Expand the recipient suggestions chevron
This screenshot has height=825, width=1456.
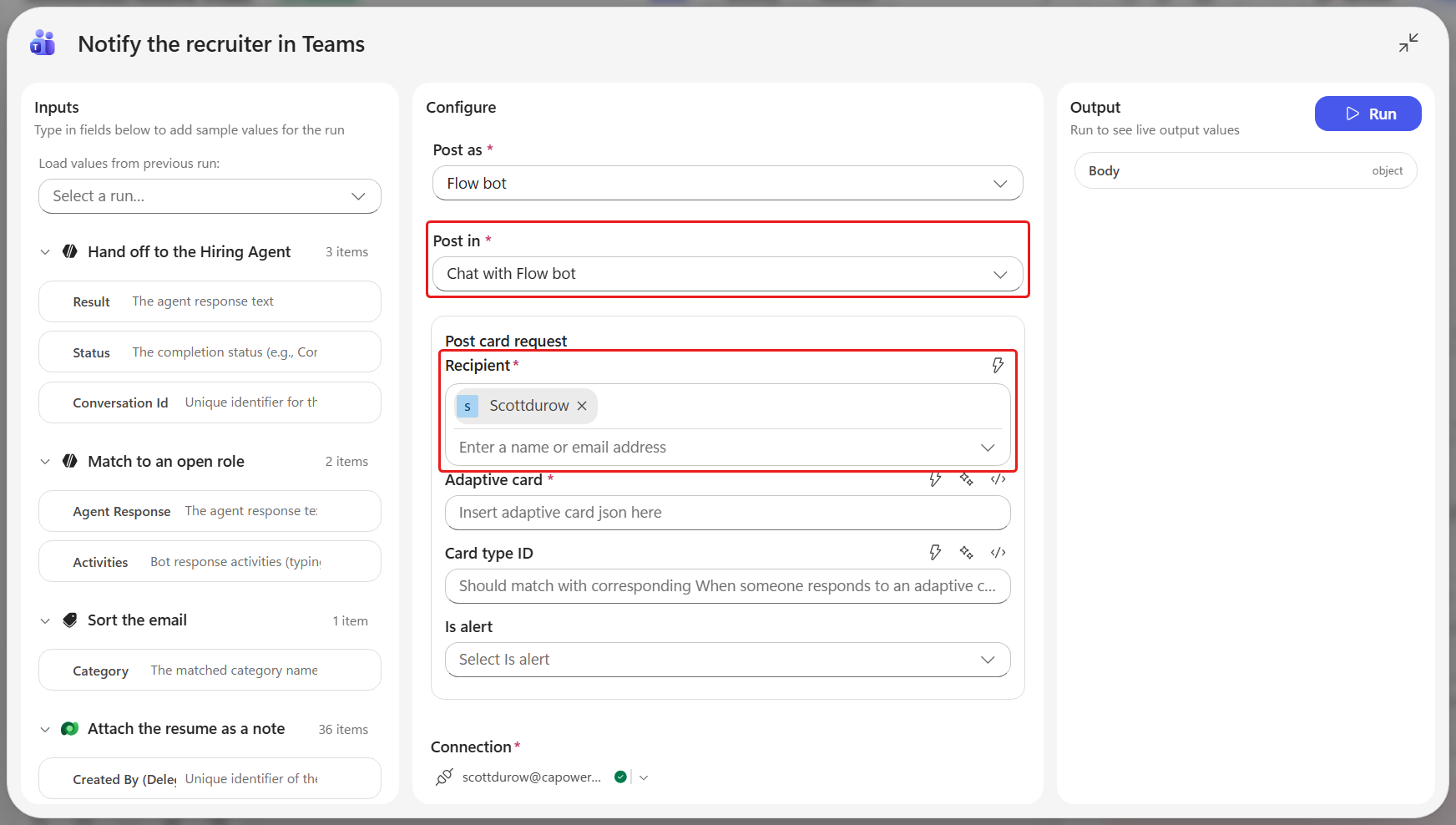point(988,448)
